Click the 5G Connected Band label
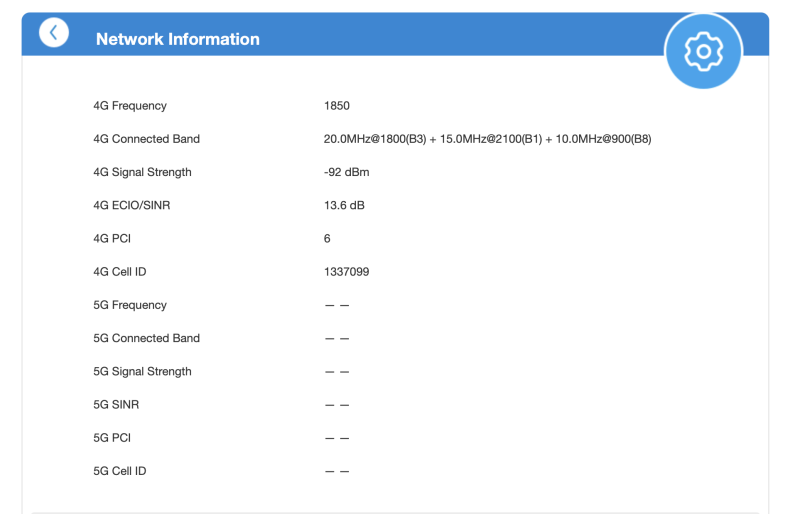 pyautogui.click(x=146, y=338)
